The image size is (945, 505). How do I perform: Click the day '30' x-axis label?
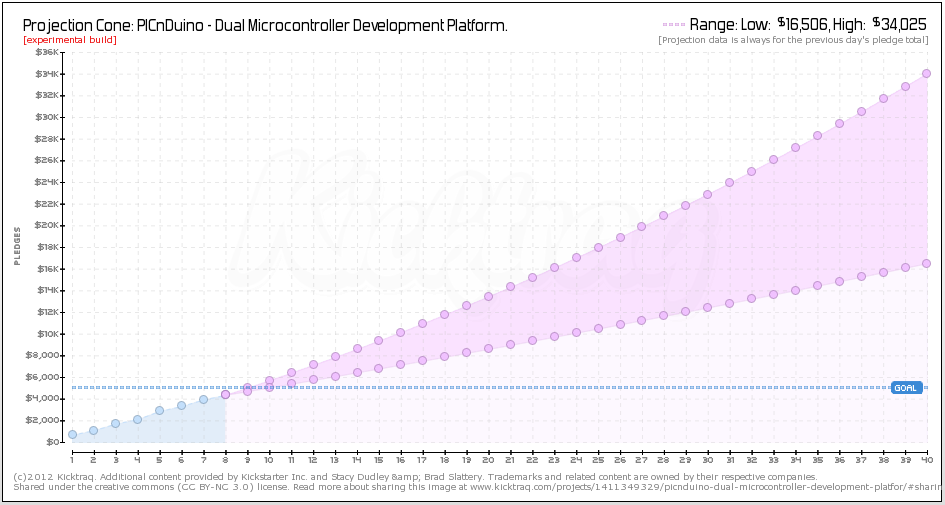click(708, 460)
